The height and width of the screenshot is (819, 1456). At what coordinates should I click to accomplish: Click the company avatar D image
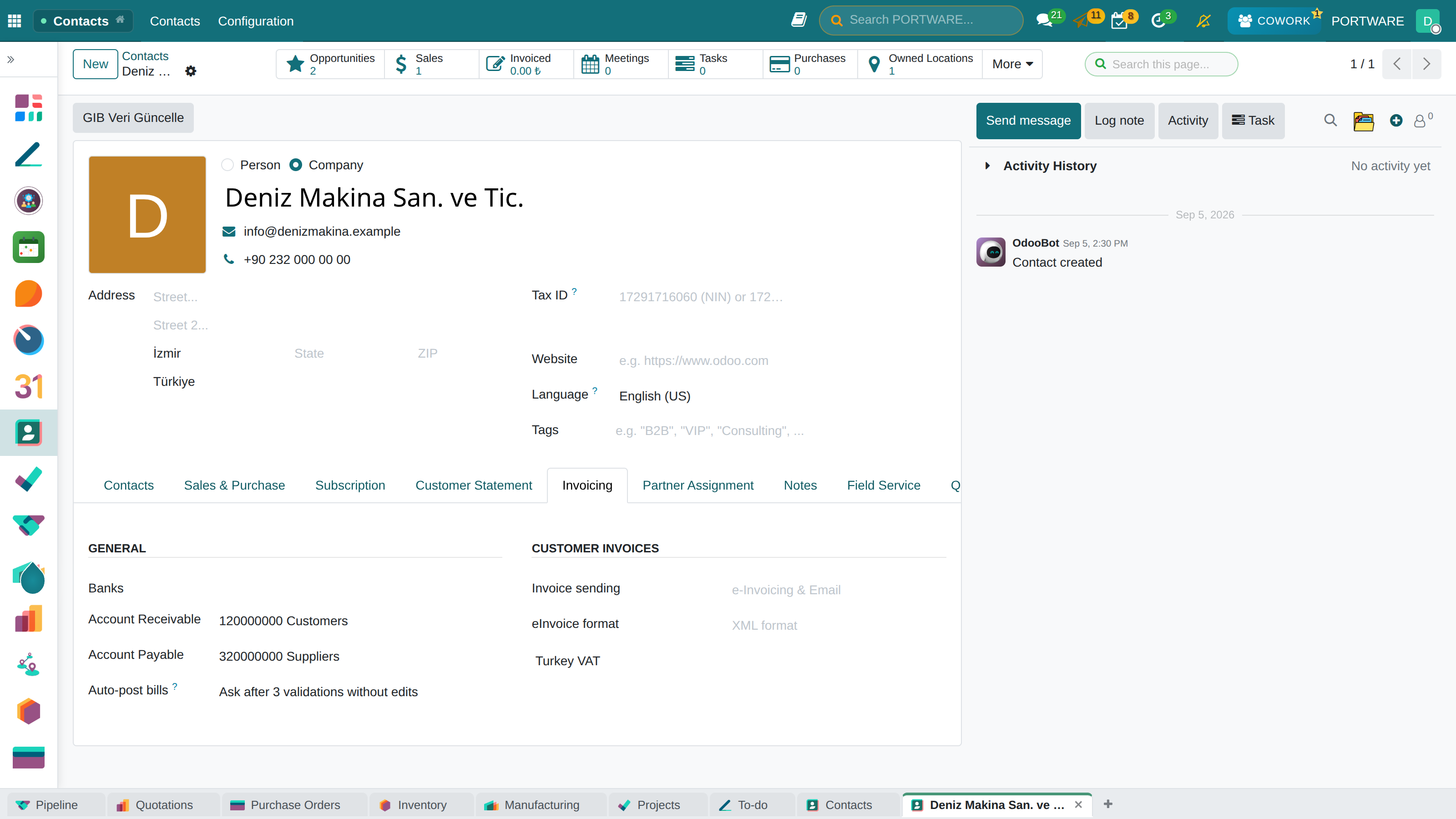point(147,215)
